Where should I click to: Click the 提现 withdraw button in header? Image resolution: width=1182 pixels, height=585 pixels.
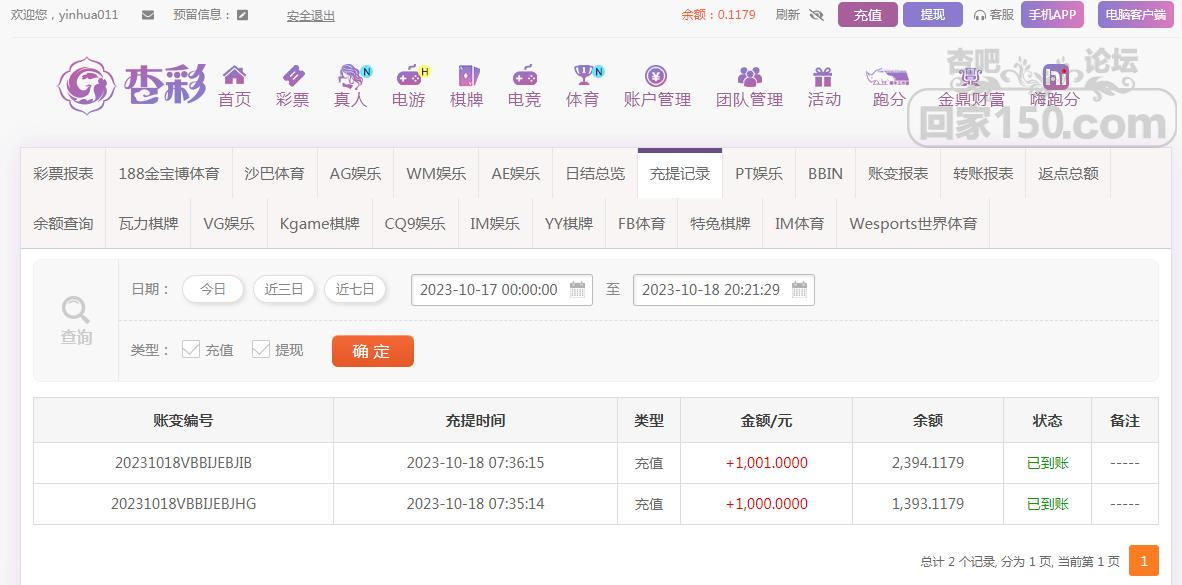[932, 14]
